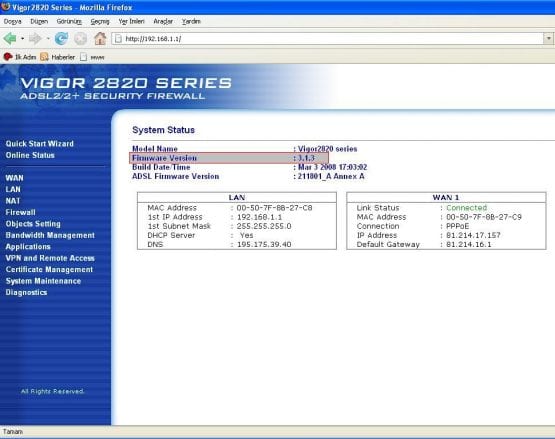
Task: Click the Model Name value Vigor2820 series
Action: click(x=327, y=149)
